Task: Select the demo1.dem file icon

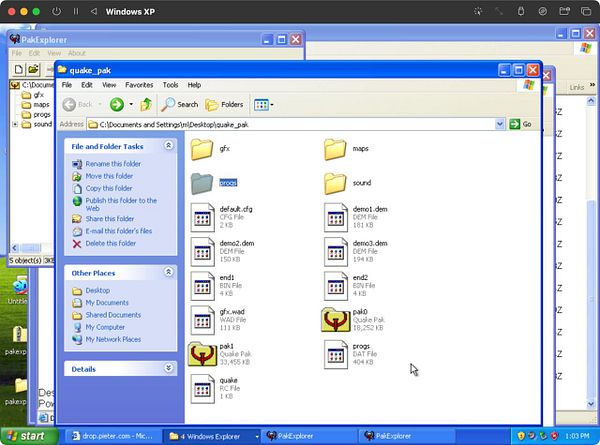Action: point(336,218)
